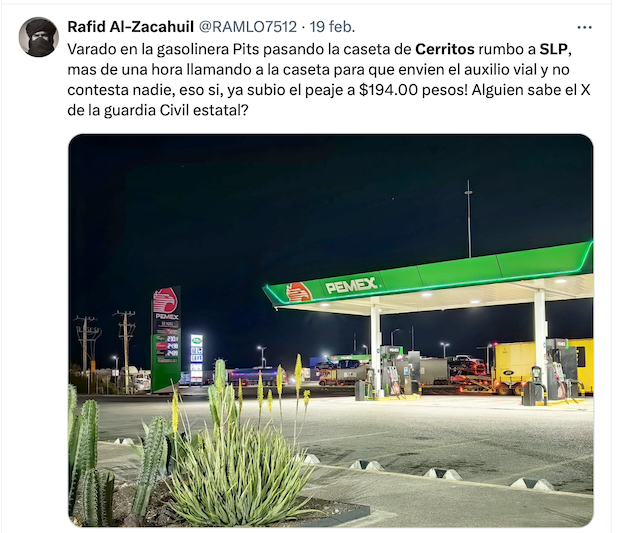Screen dimensions: 624x533
Task: Click the bold Cerritos keyword in tweet
Action: pyautogui.click(x=445, y=49)
